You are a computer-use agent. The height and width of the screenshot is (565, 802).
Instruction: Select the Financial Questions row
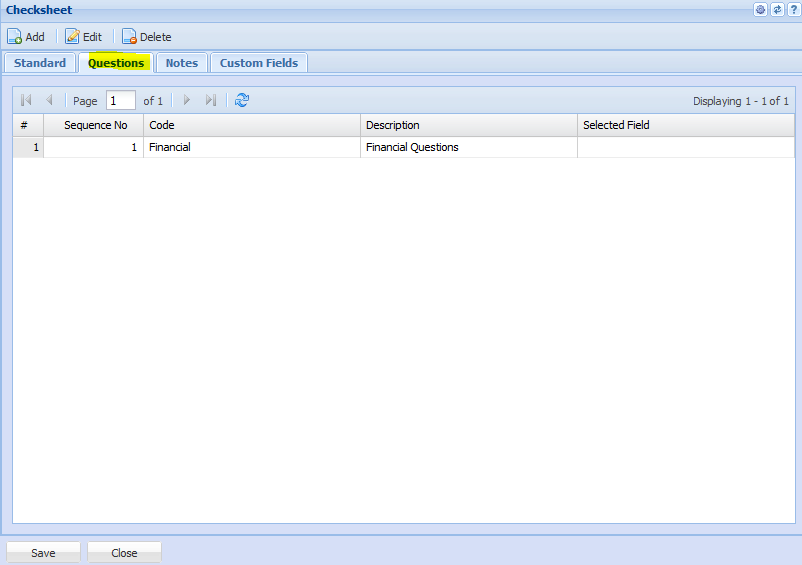coord(412,147)
